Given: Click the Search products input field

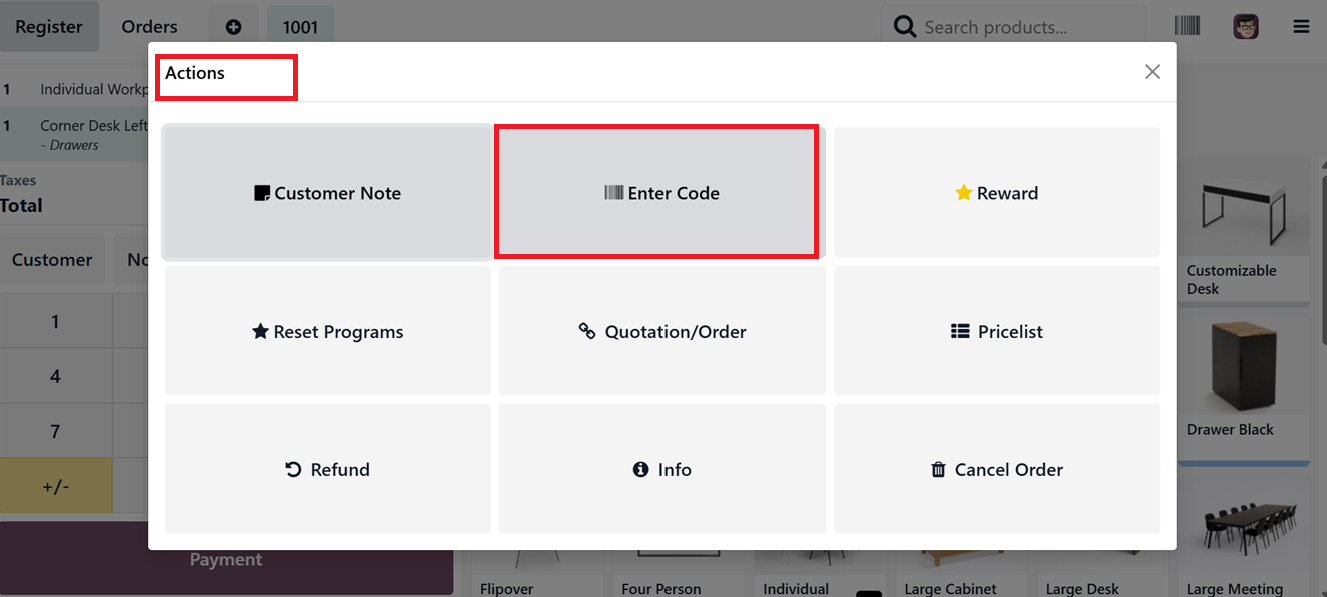Looking at the screenshot, I should tap(1010, 26).
